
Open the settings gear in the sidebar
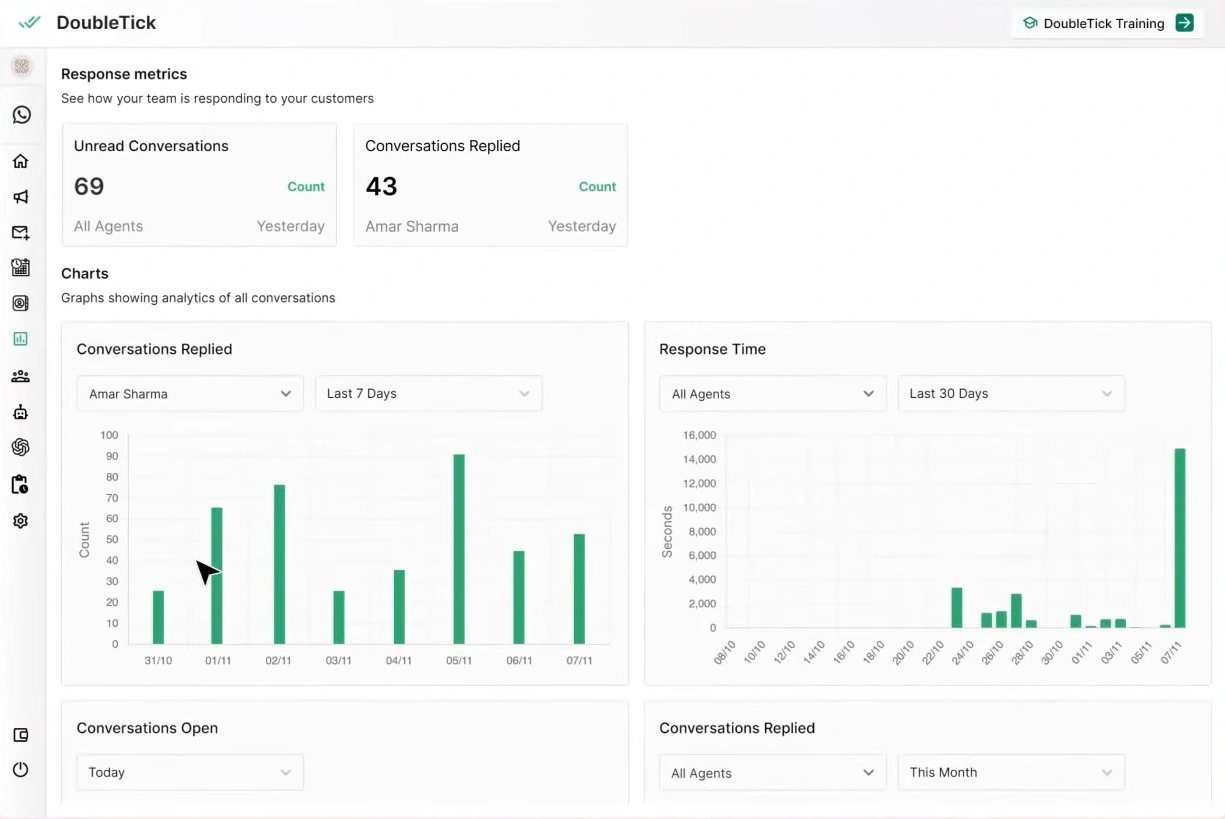21,521
